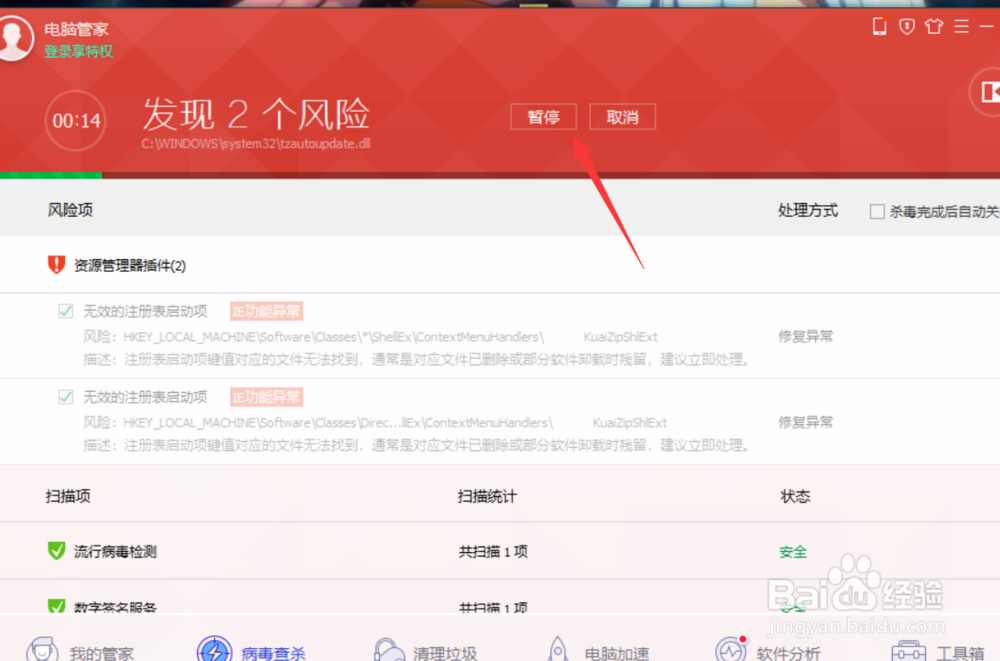1000x661 pixels.
Task: Click the first IE功能异常 tag
Action: (x=267, y=311)
